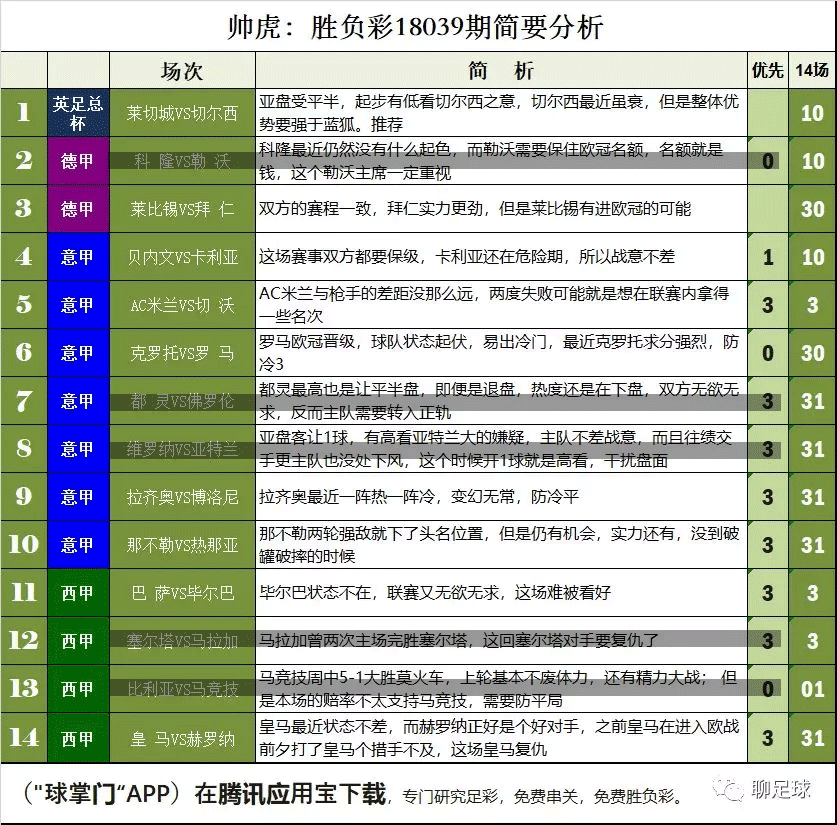Click the 贝内文VS卡利亚 match cell
Screen dimensions: 837x825
pos(182,257)
